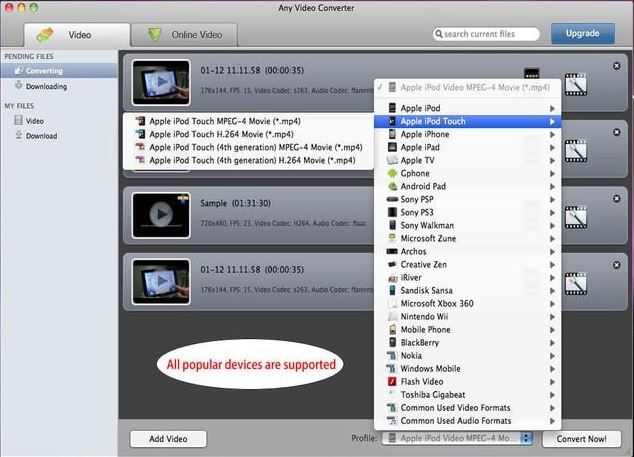
Task: Click the Sony PS3 device icon
Action: point(392,212)
